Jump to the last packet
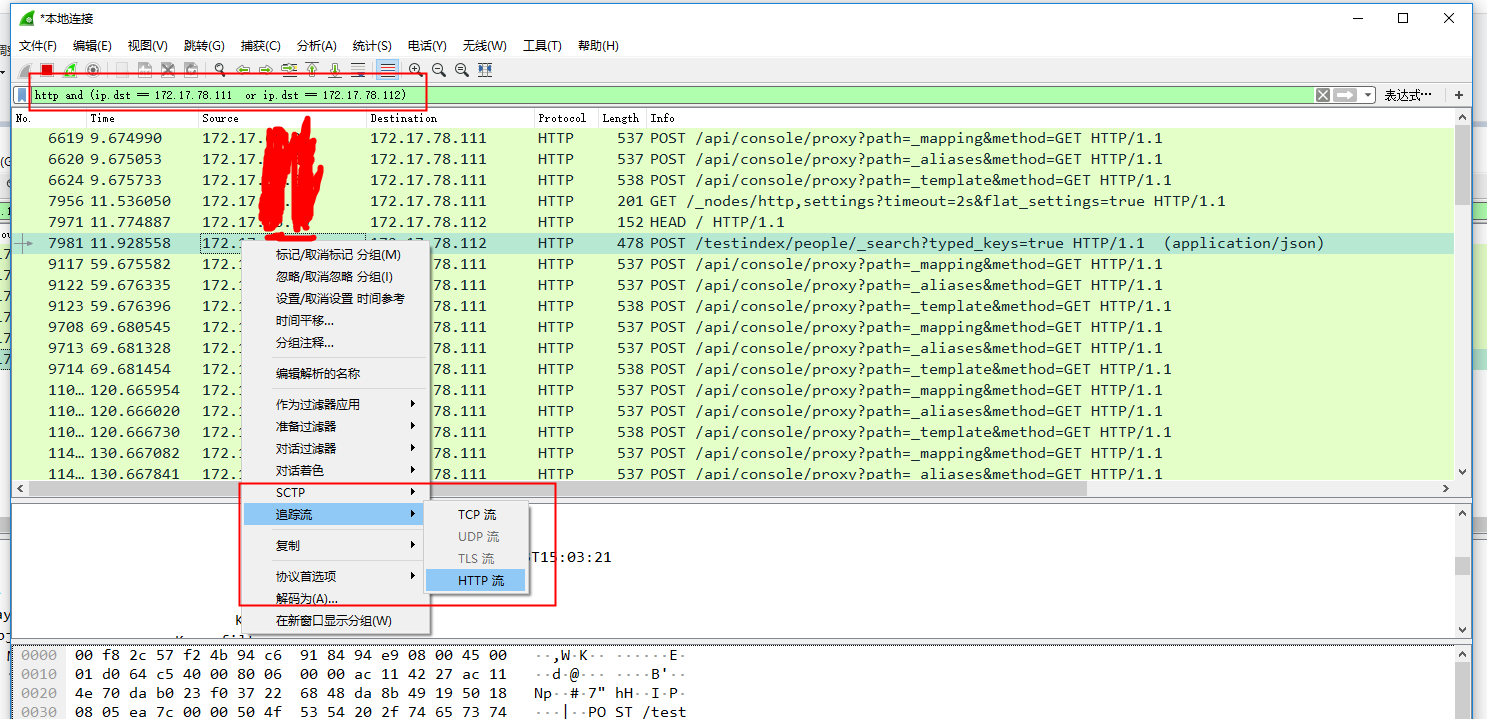 [335, 70]
